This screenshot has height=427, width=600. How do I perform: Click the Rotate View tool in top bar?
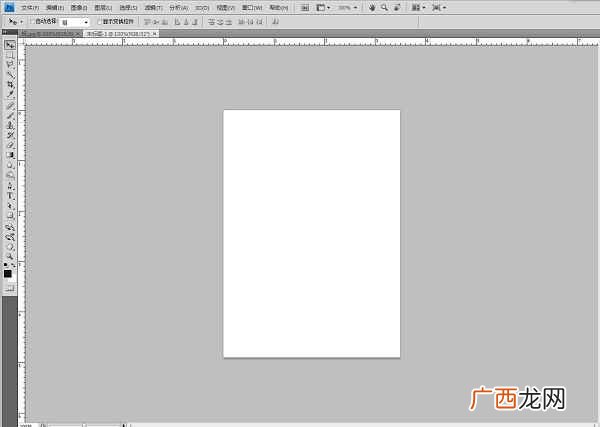(397, 8)
